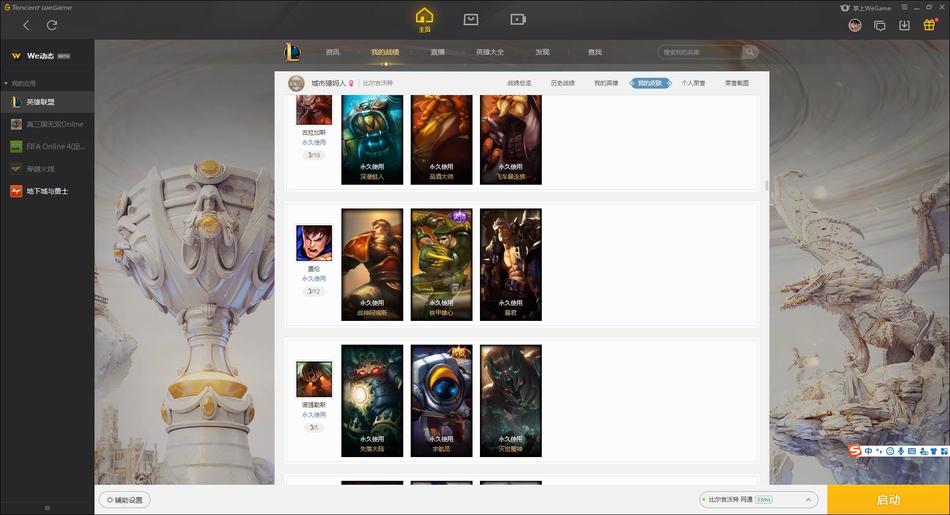Open the 资讯 tab
The width and height of the screenshot is (950, 515).
(333, 52)
